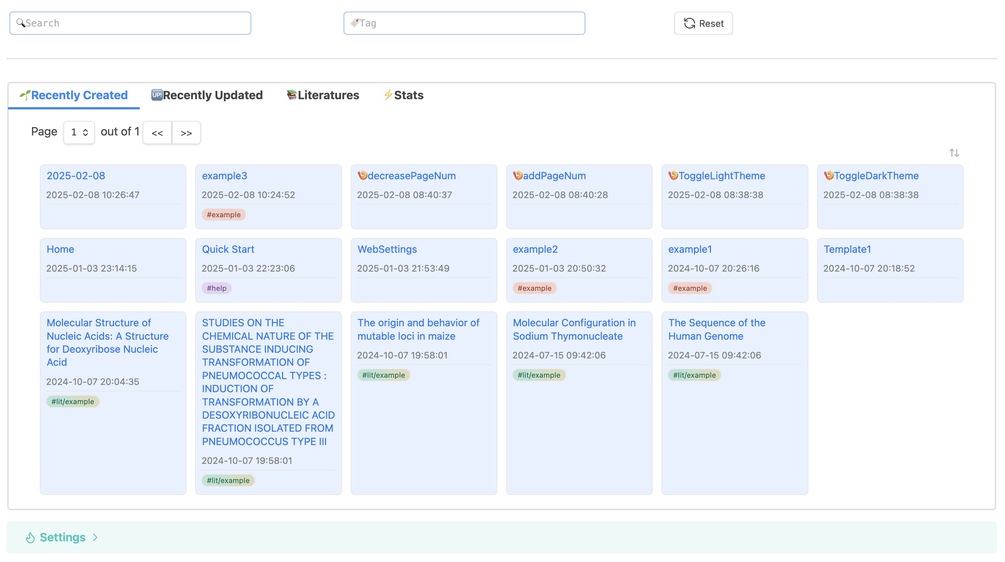Open Molecular Configuration in Sodium Thymonucleate

pos(574,329)
